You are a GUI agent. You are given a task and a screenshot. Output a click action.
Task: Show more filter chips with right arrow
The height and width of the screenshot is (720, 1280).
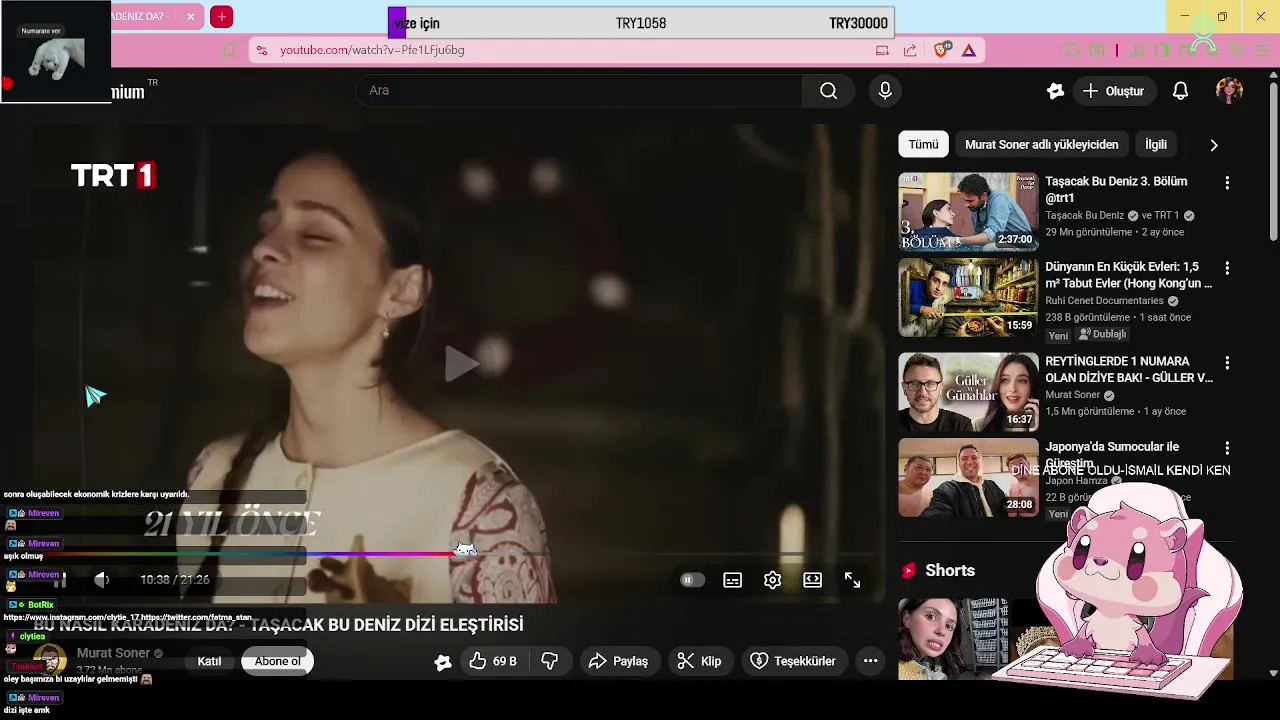click(x=1214, y=145)
